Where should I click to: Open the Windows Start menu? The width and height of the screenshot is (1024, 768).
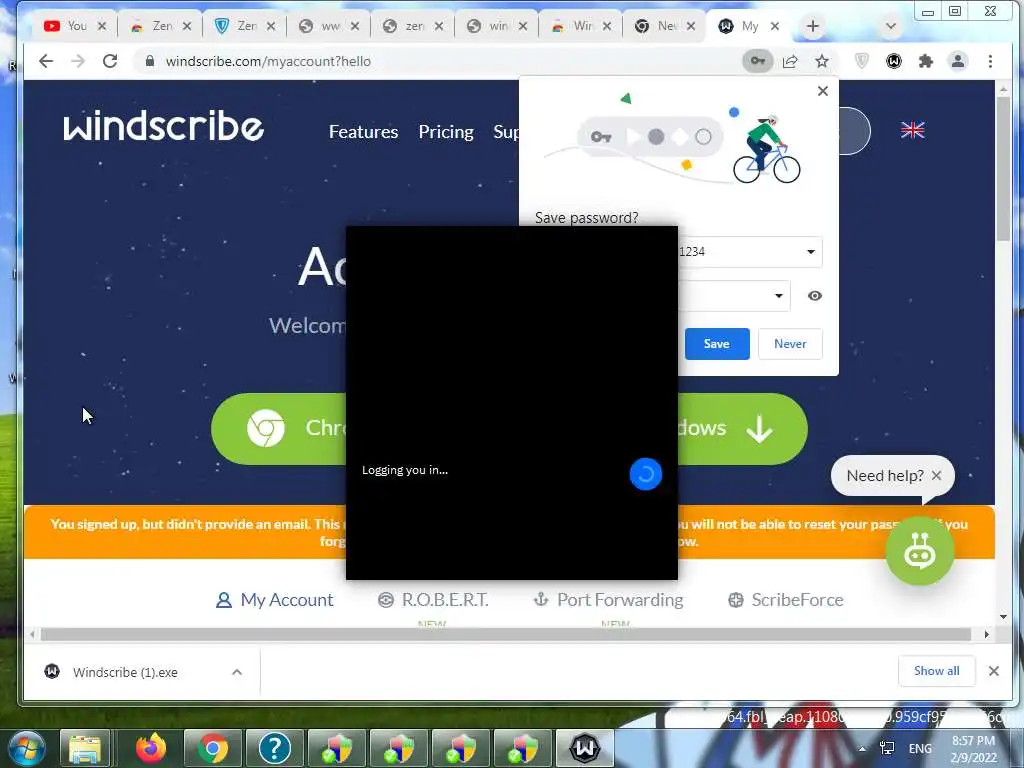point(26,748)
